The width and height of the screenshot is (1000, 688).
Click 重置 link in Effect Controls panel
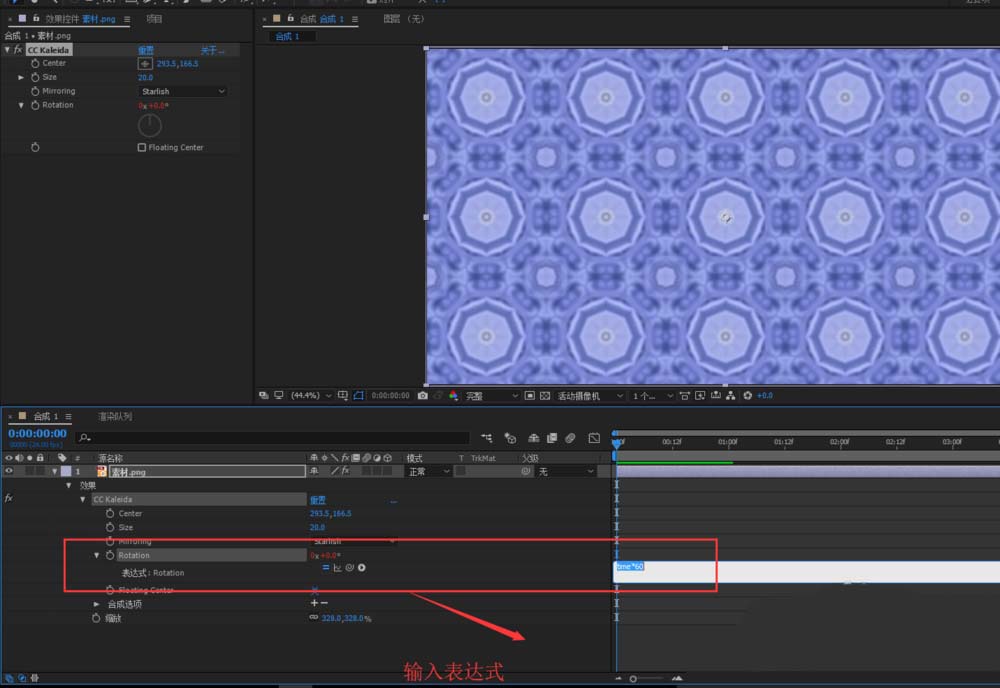point(146,50)
